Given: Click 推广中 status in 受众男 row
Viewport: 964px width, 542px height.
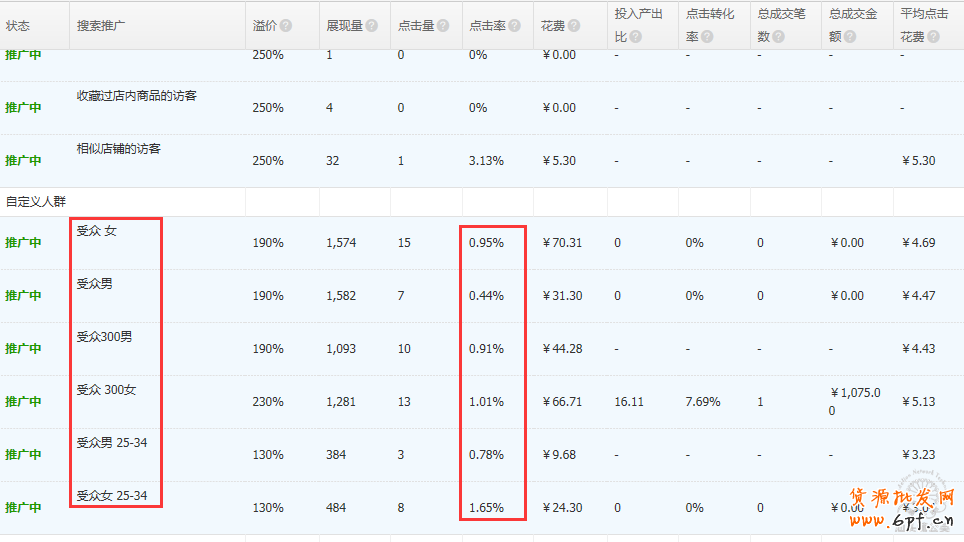Looking at the screenshot, I should point(23,296).
